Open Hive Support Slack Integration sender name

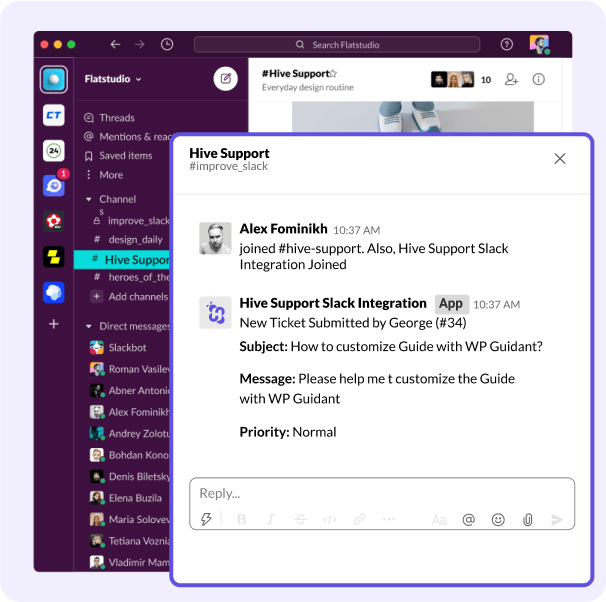333,303
